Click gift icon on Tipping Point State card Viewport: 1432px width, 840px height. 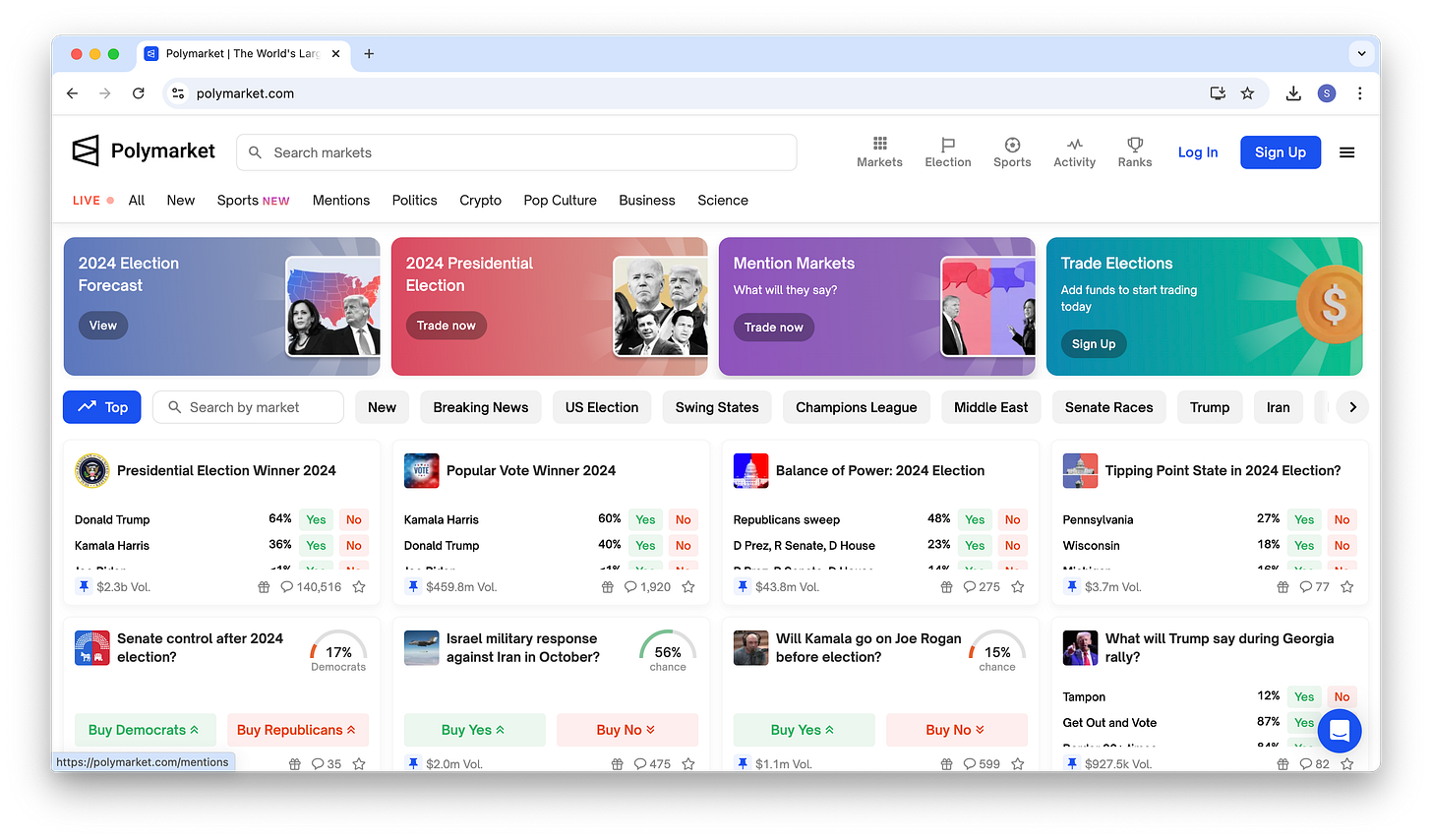click(1283, 587)
